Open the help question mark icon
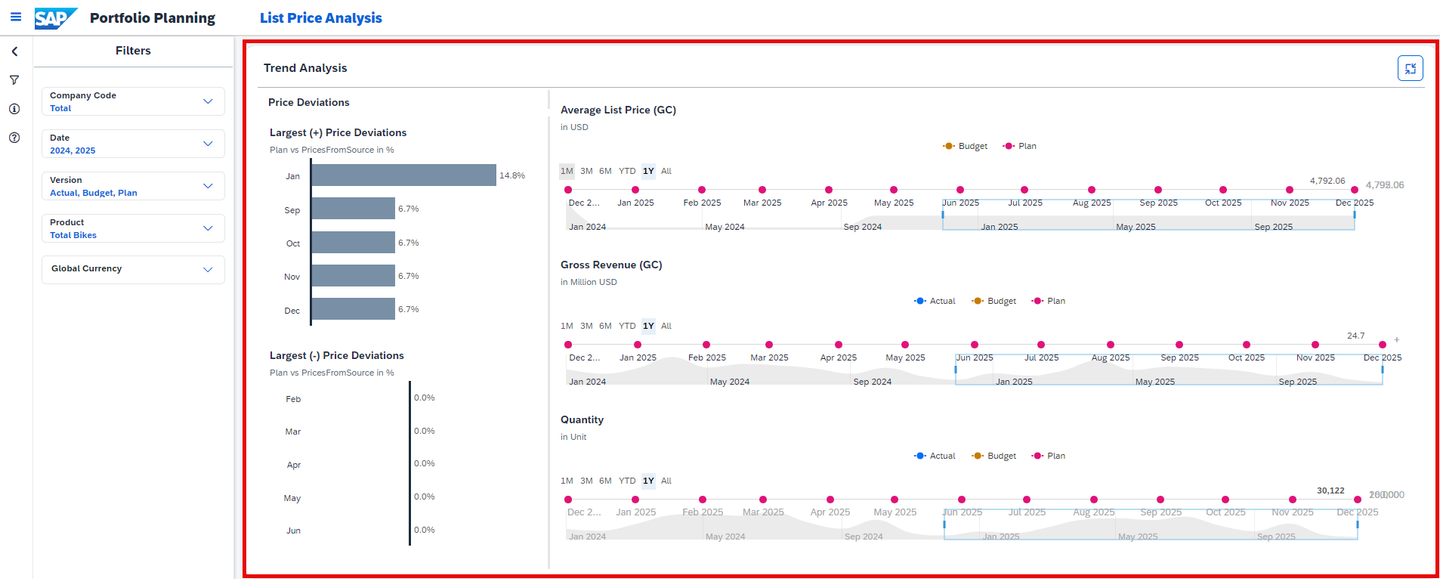This screenshot has height=579, width=1440. (15, 138)
